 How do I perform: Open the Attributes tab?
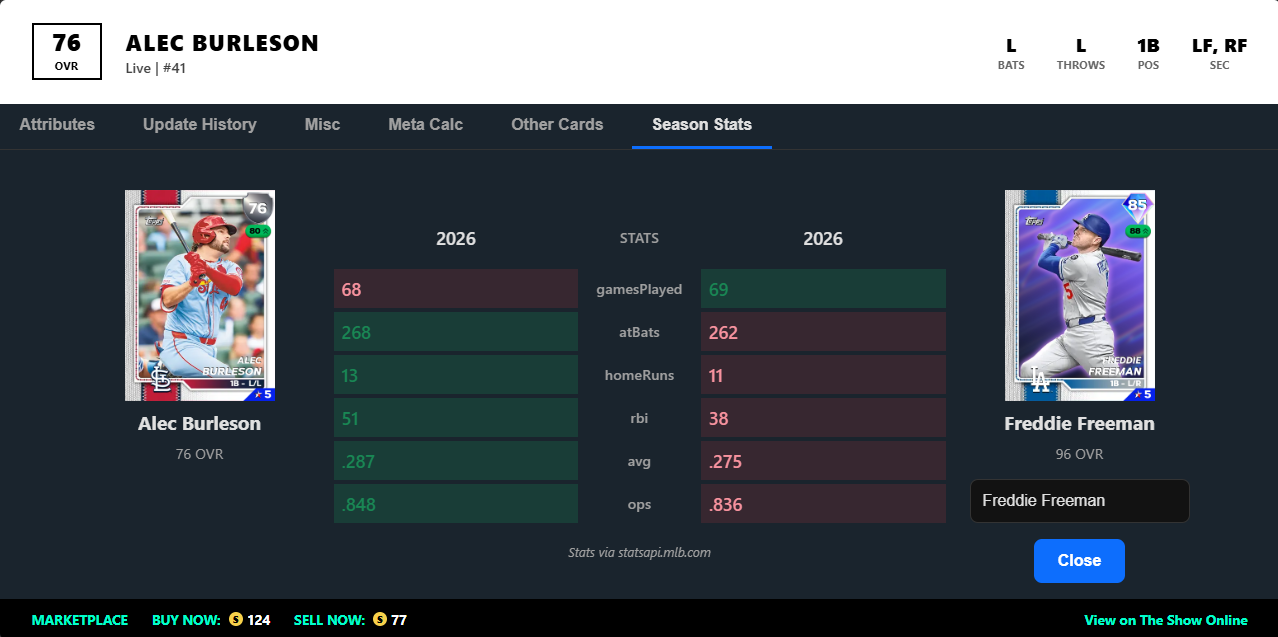click(x=57, y=125)
